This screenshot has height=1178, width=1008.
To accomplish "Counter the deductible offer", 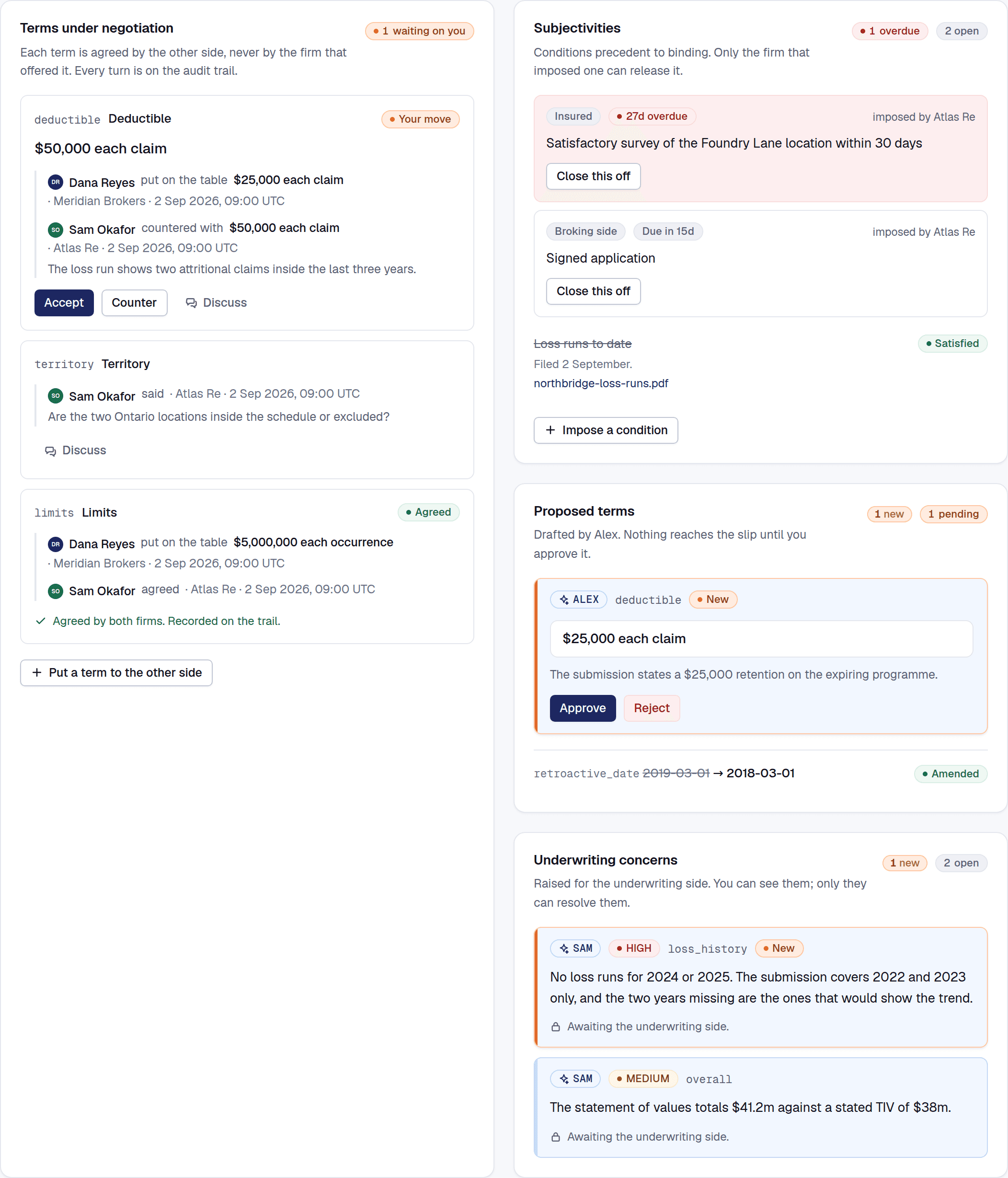I will [134, 303].
